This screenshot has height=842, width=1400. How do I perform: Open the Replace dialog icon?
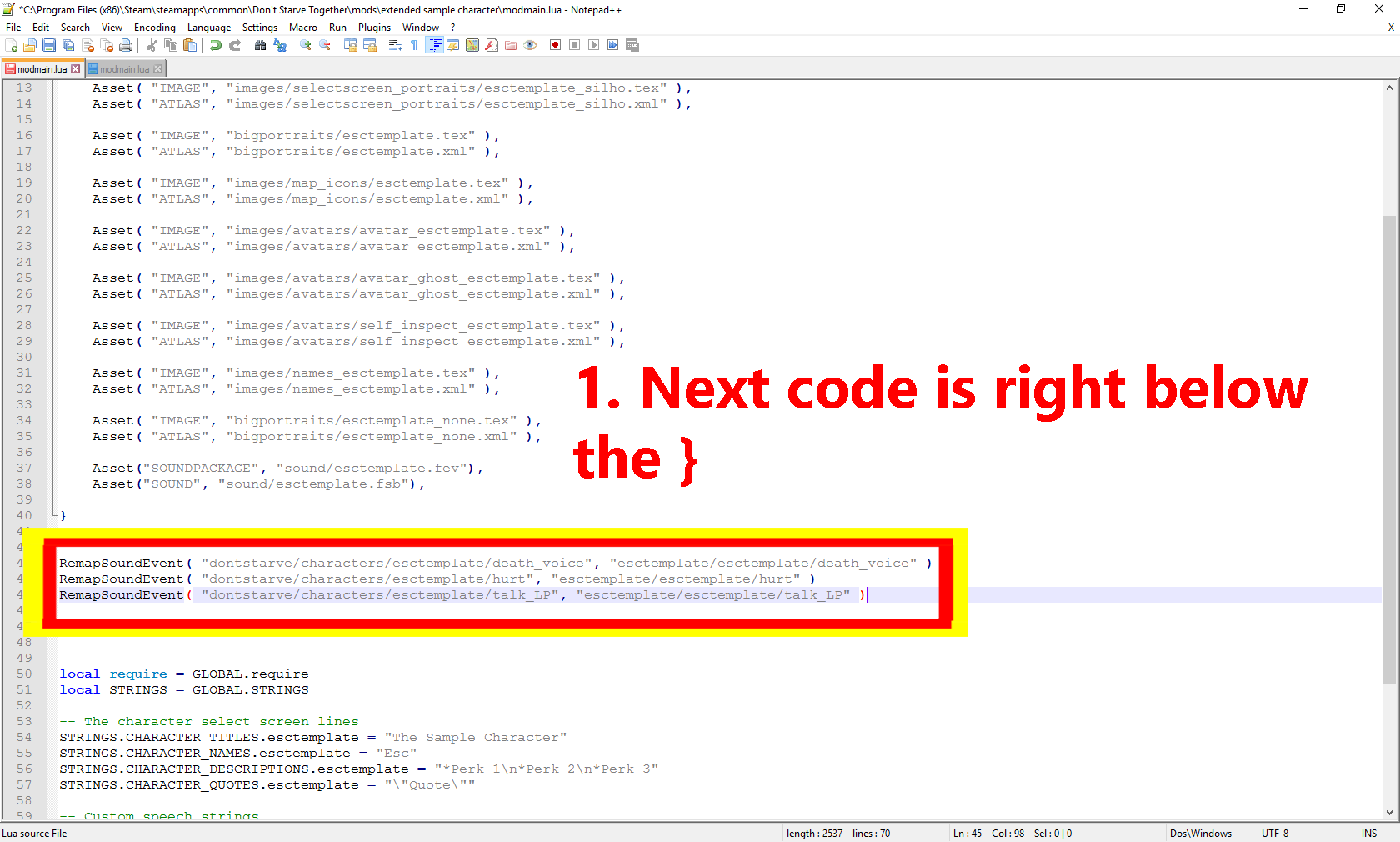click(280, 45)
